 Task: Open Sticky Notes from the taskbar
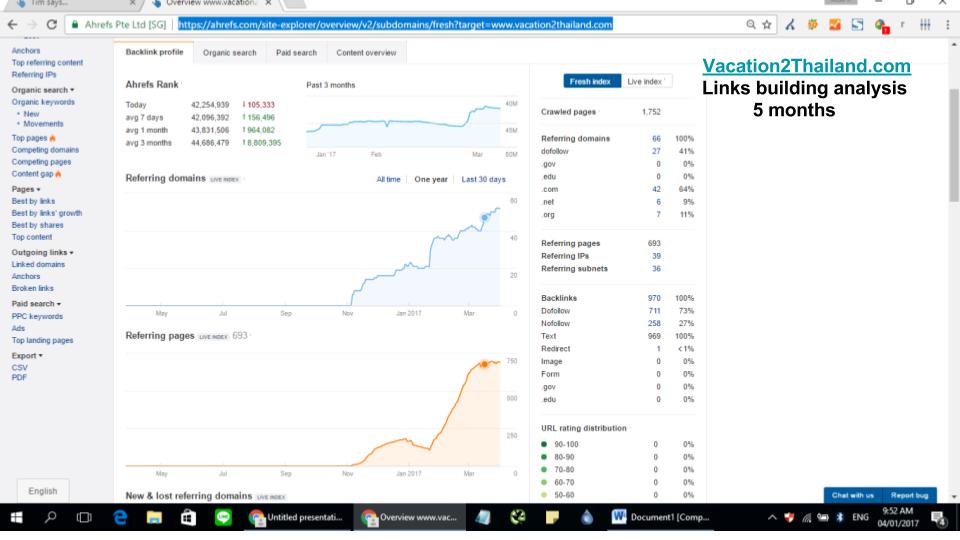click(x=552, y=517)
